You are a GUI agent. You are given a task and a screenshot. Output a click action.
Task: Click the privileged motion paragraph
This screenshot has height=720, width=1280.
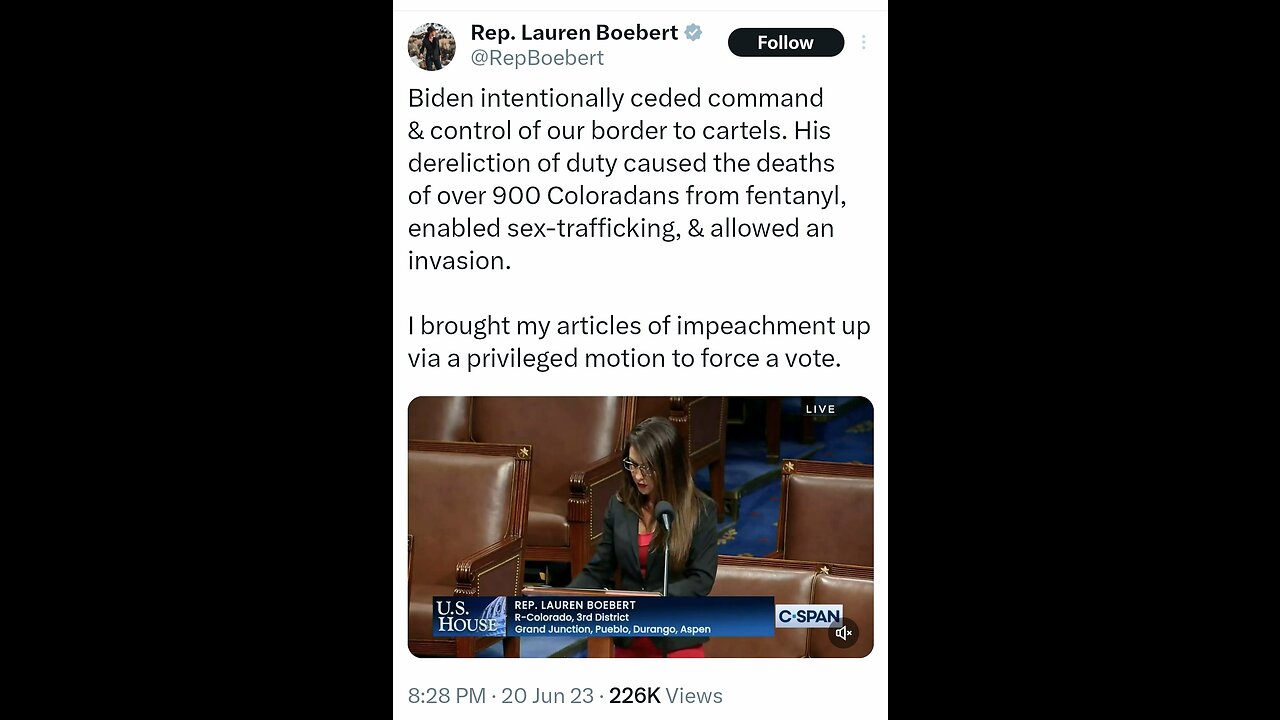click(639, 342)
